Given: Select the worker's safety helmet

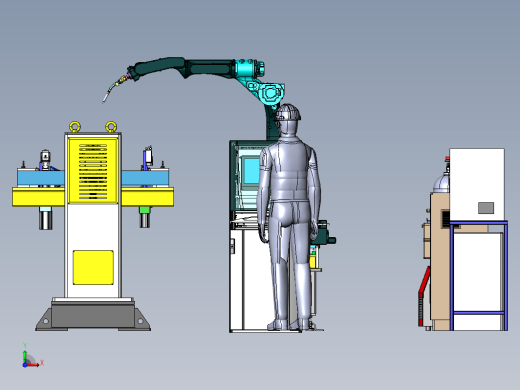Looking at the screenshot, I should [x=288, y=112].
